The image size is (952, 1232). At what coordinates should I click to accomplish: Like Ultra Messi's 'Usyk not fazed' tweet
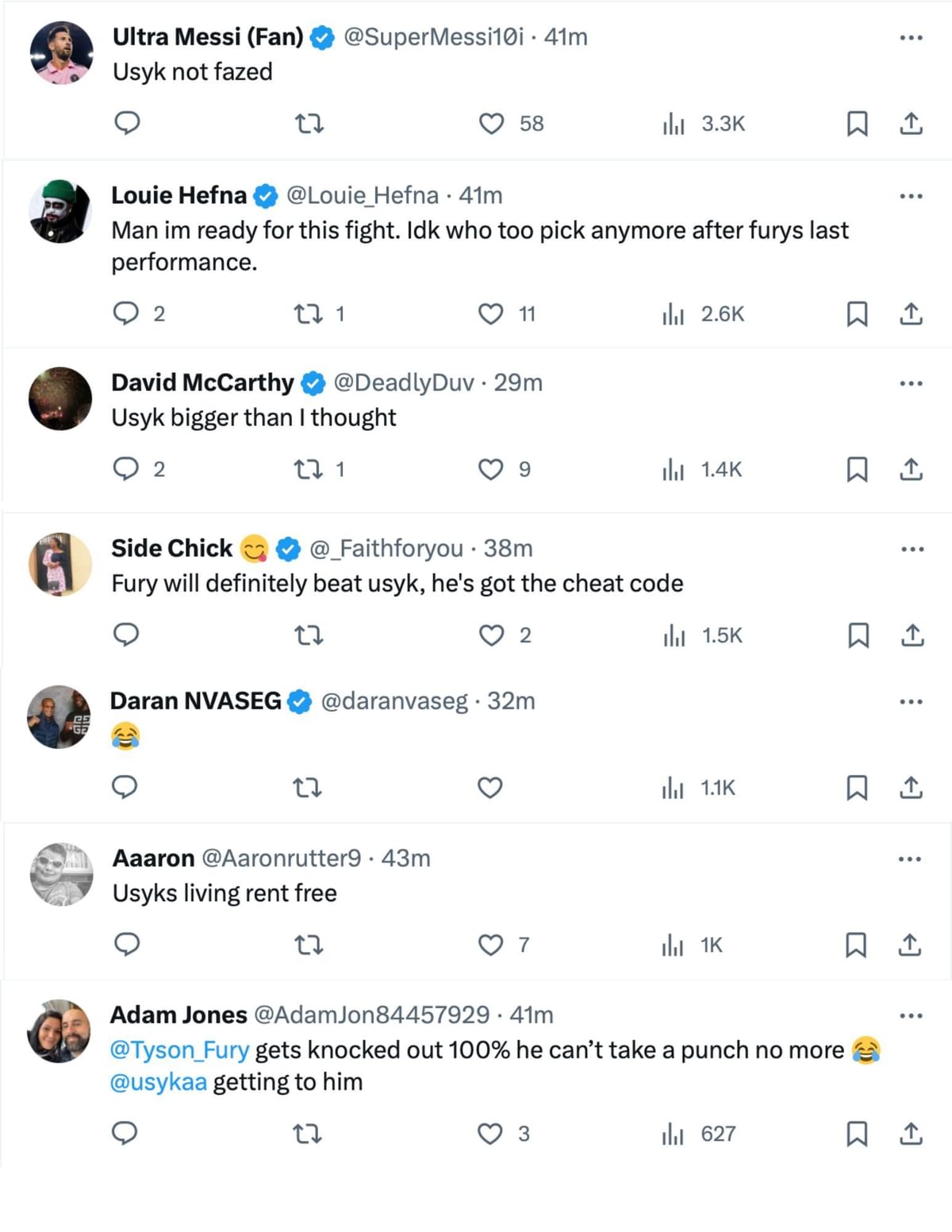click(x=492, y=124)
